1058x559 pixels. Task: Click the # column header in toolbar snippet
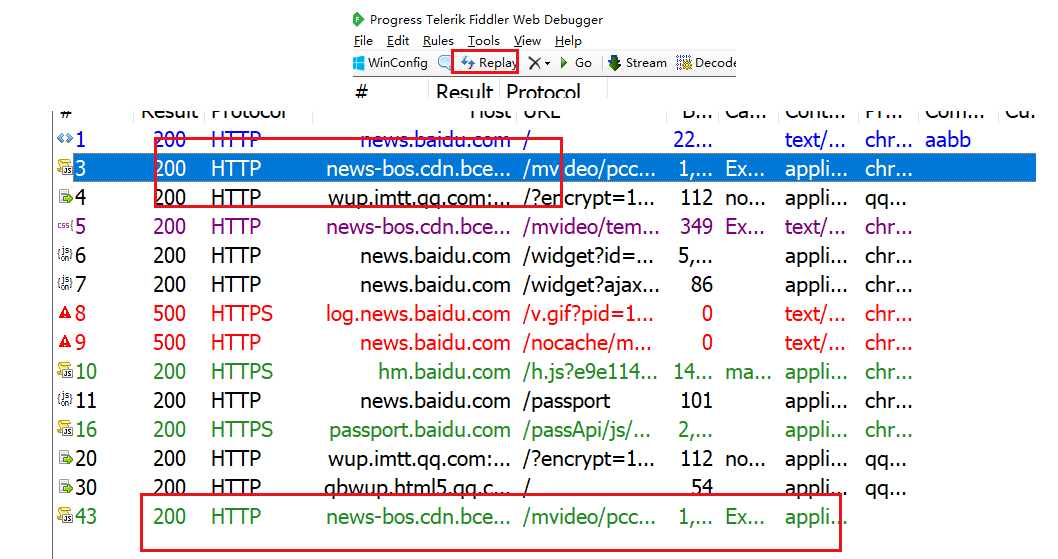362,91
